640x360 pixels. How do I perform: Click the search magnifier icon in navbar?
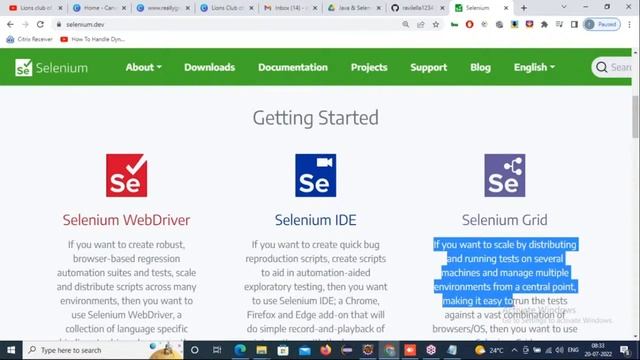[x=602, y=67]
